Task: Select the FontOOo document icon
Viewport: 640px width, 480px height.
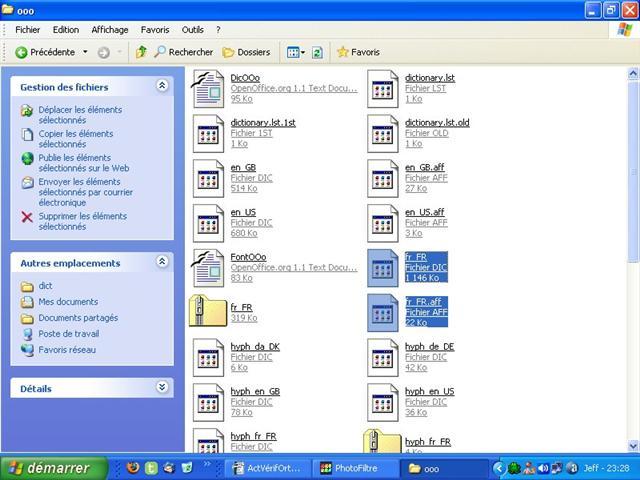Action: coord(208,268)
